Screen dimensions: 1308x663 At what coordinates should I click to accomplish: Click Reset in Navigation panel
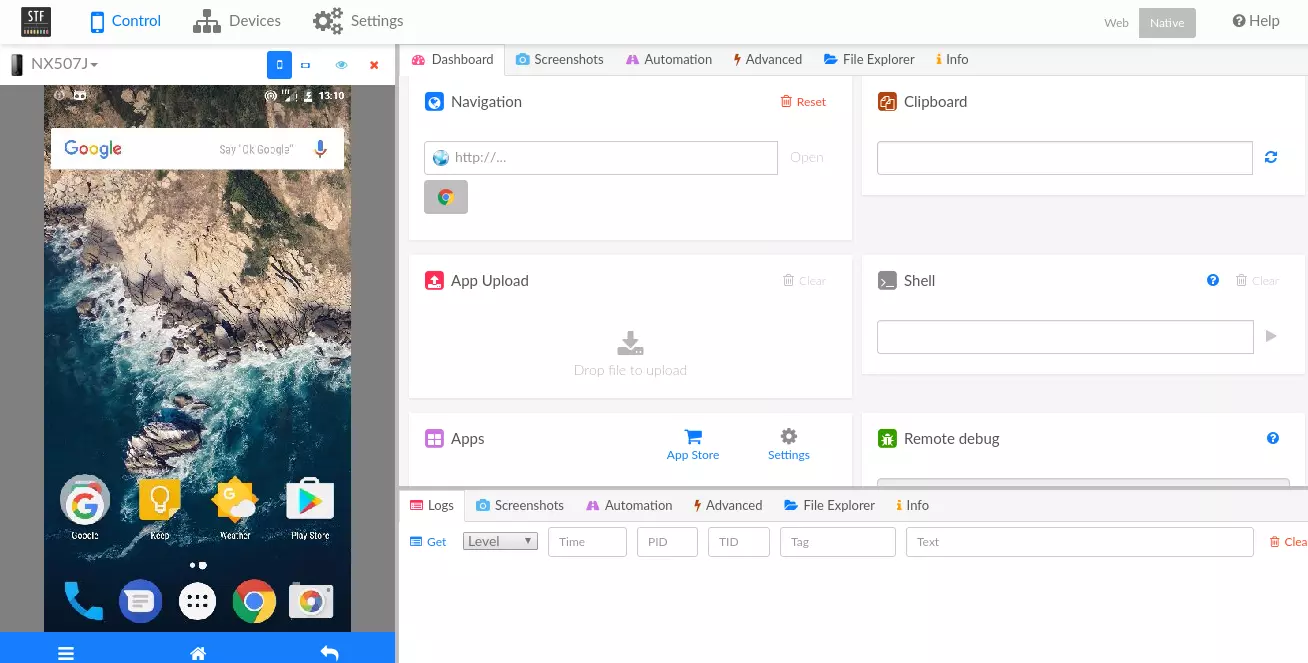[x=803, y=102]
